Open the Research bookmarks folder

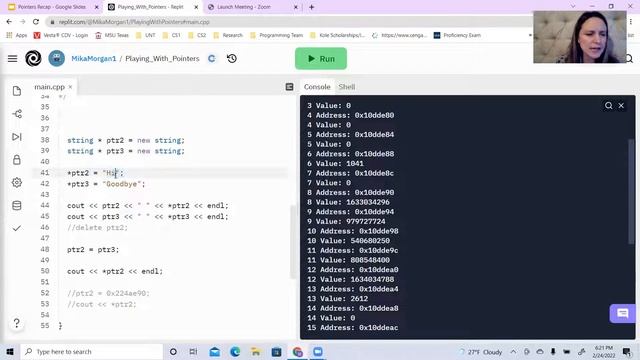[228, 36]
